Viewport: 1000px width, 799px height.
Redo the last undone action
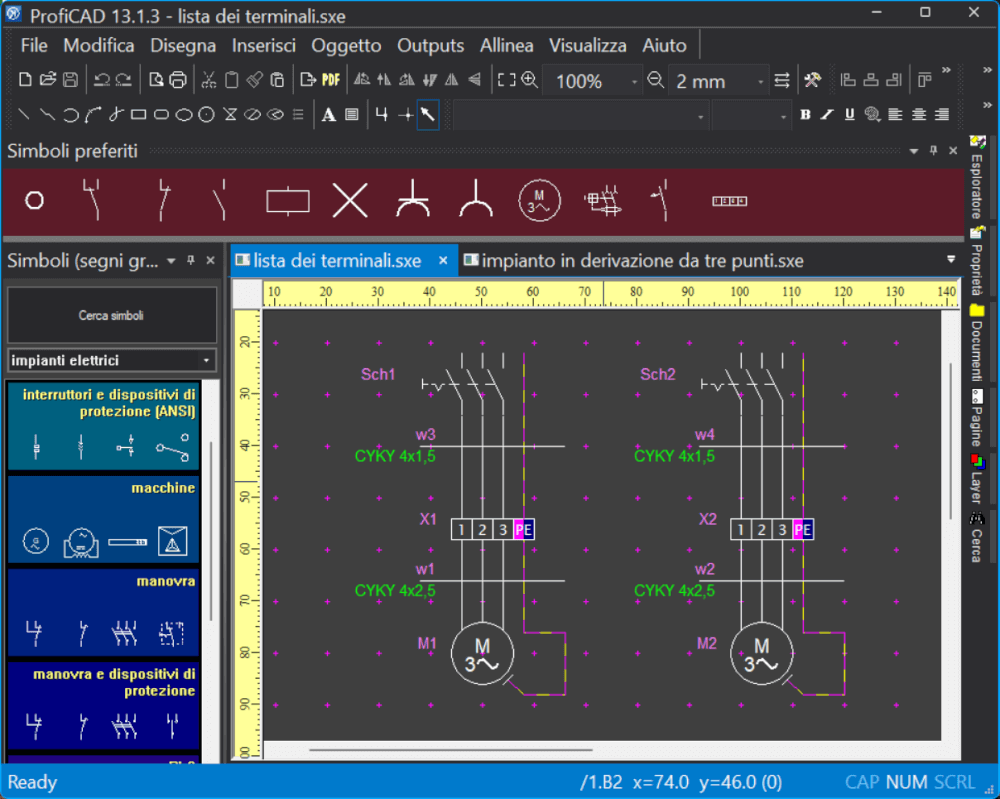click(123, 80)
